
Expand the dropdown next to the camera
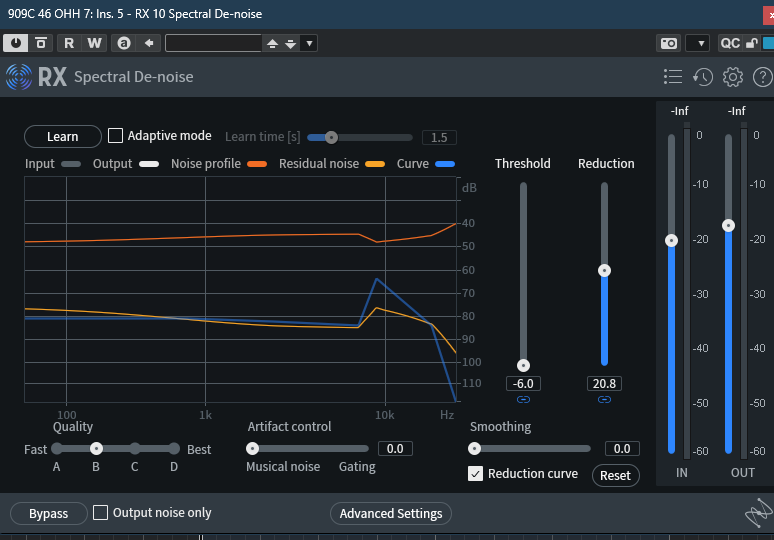point(698,43)
